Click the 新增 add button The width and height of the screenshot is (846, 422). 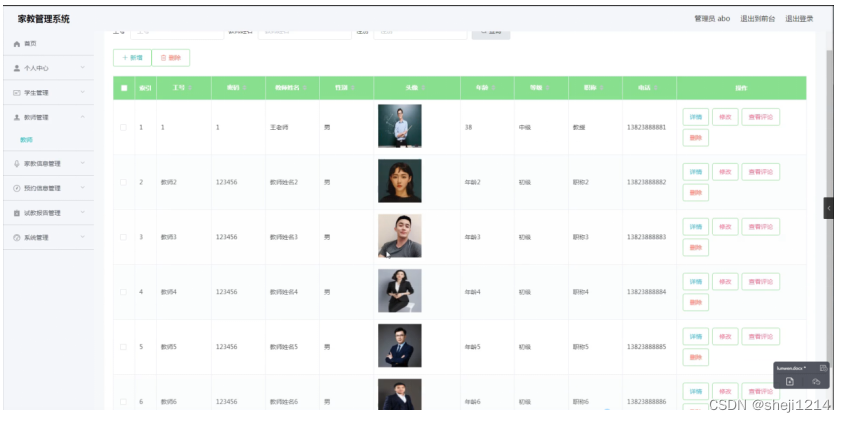133,58
